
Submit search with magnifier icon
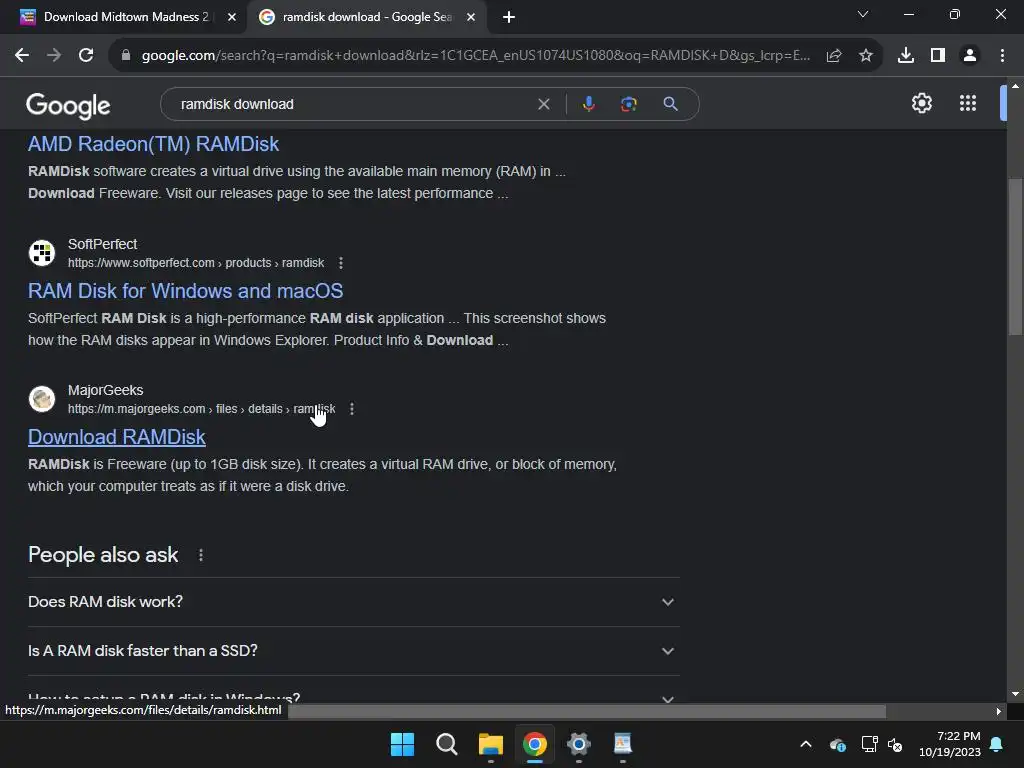[x=670, y=104]
